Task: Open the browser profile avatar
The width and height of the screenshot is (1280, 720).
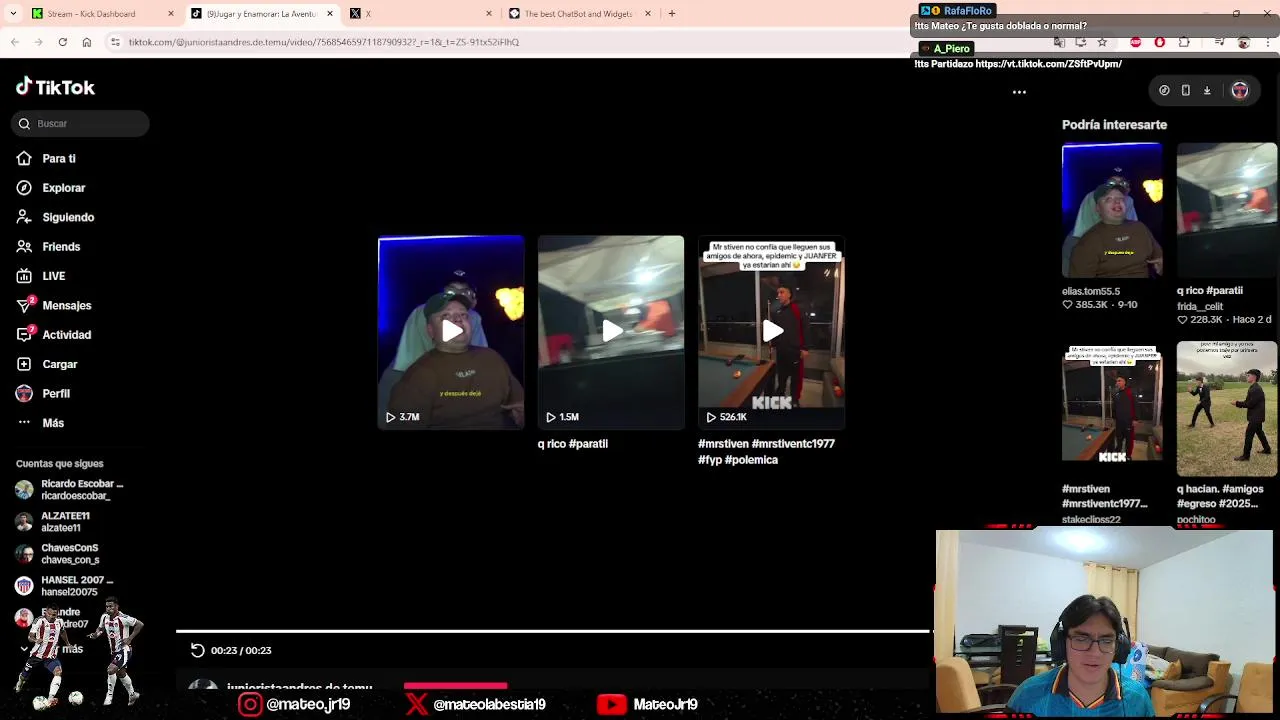Action: (1244, 42)
